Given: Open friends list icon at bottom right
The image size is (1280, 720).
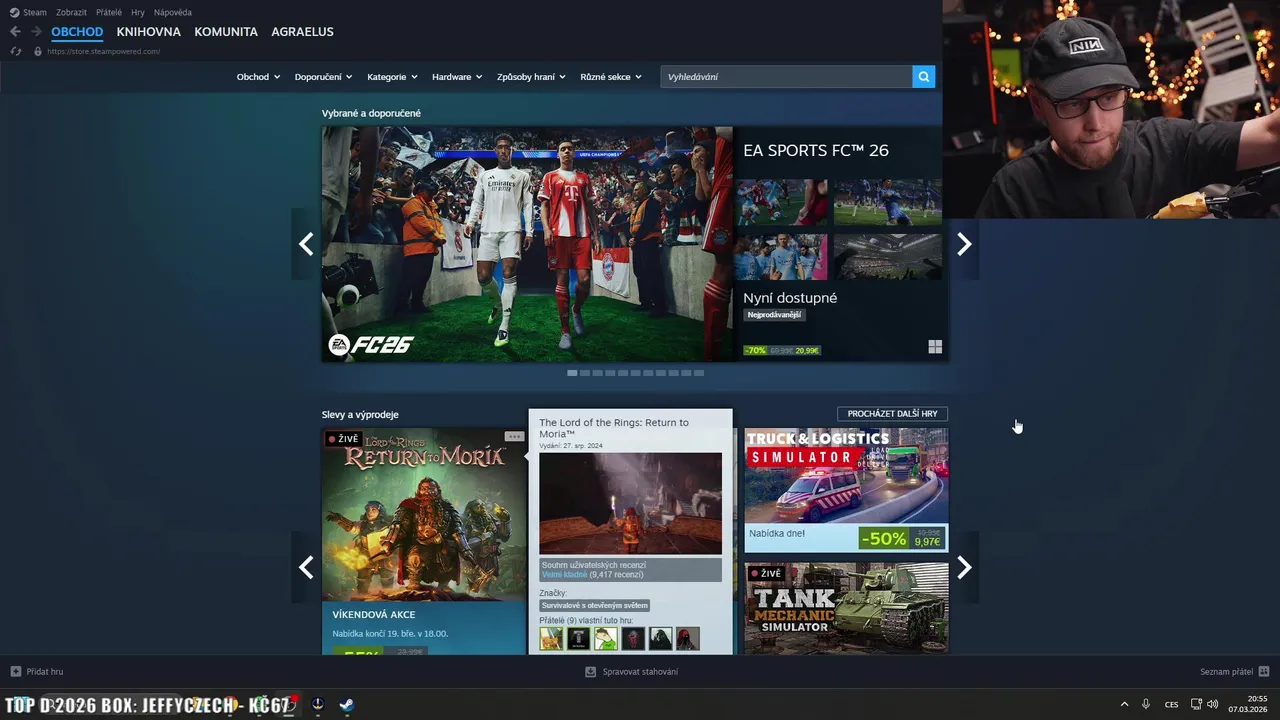Looking at the screenshot, I should pyautogui.click(x=1264, y=671).
